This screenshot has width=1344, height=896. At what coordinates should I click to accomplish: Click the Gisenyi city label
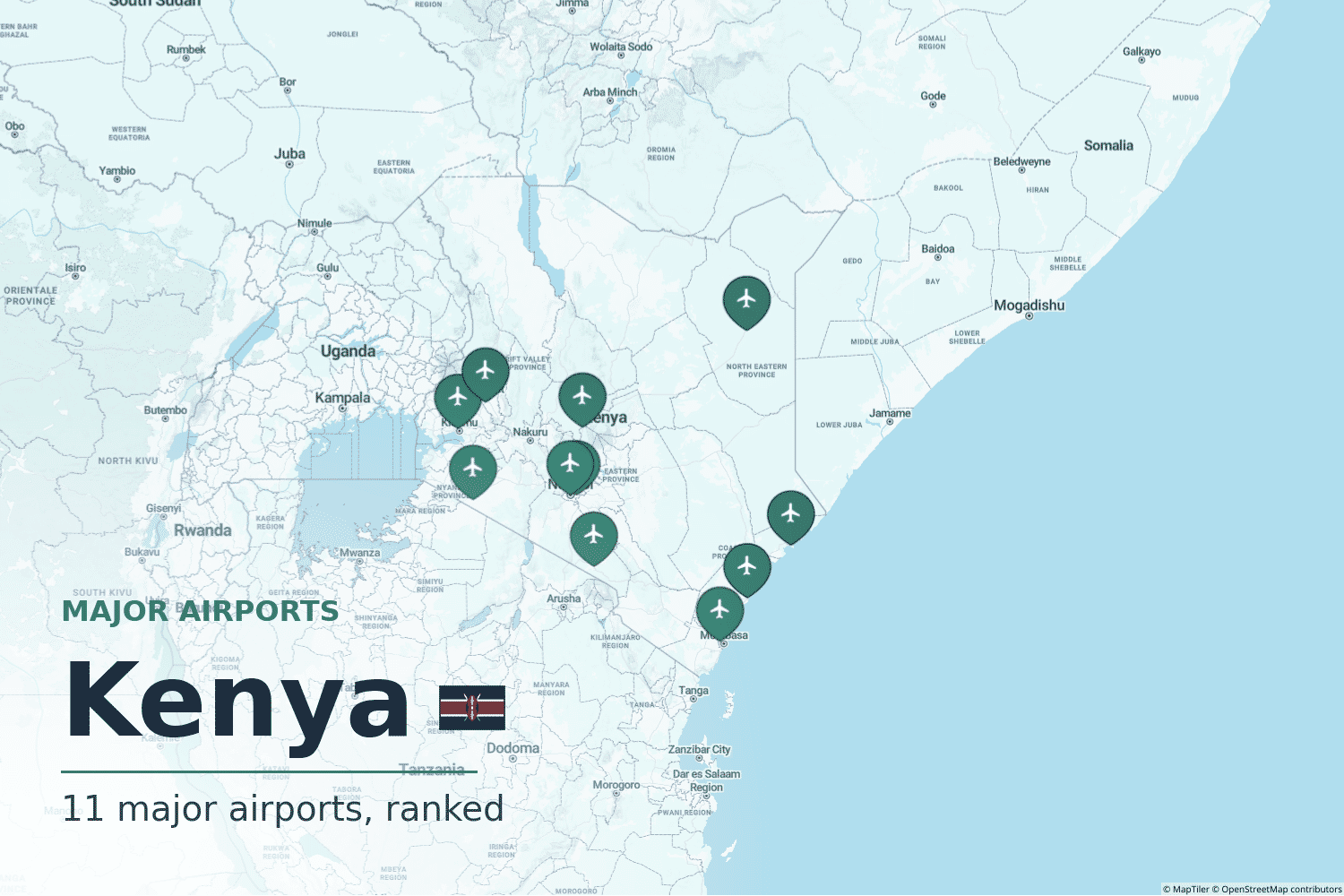[x=164, y=508]
